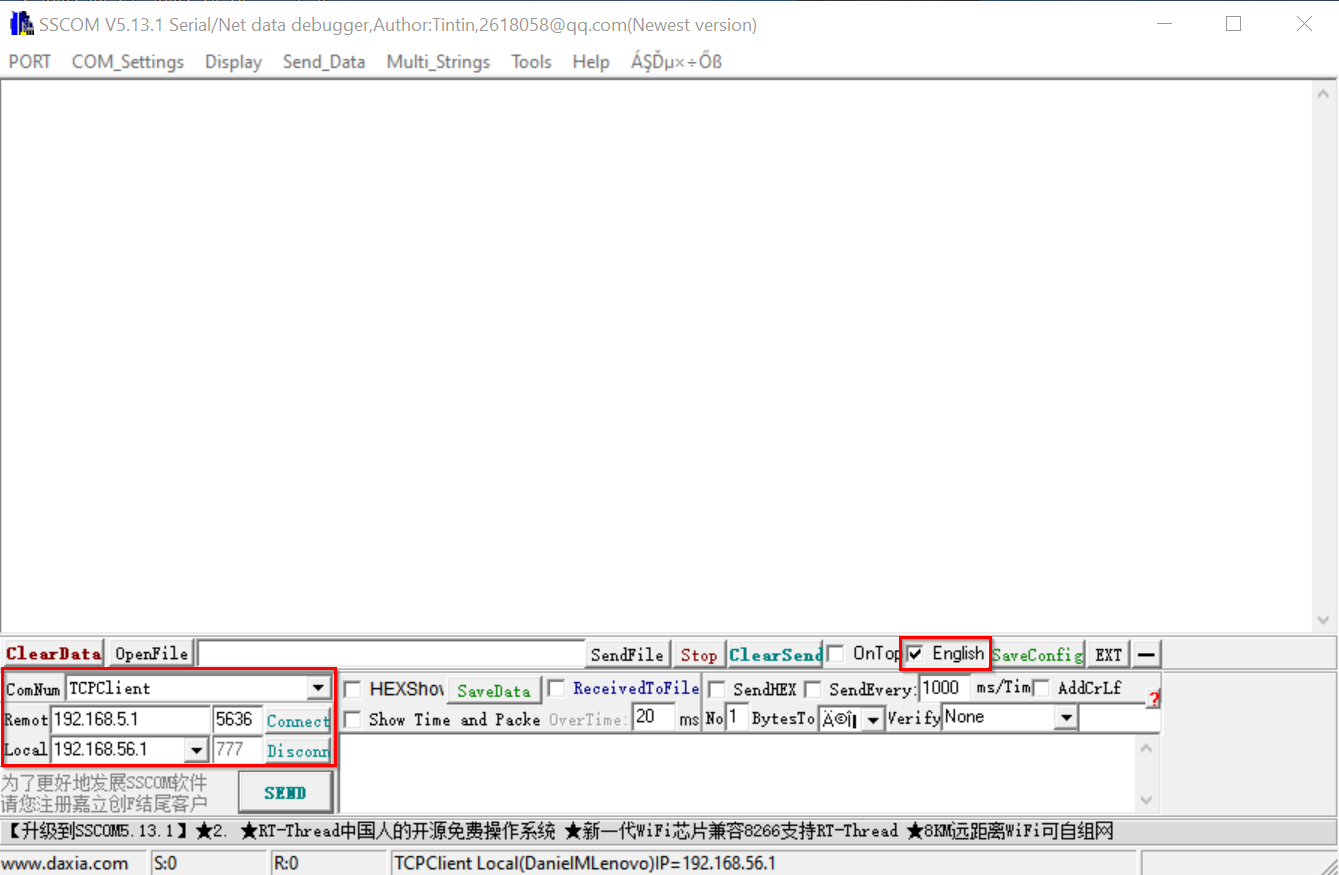1339x875 pixels.
Task: Click the S:0 sent counter
Action: 165,863
